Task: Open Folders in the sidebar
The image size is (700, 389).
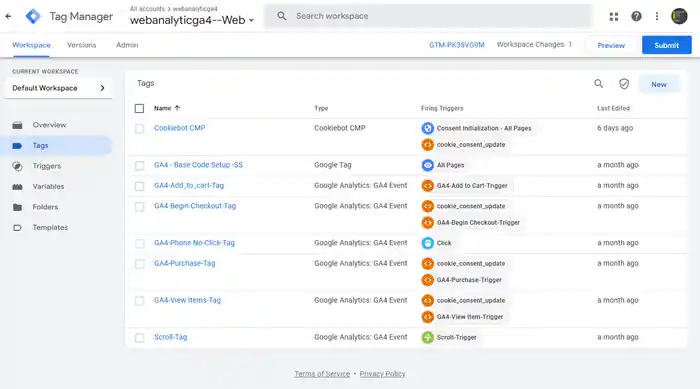Action: [x=45, y=207]
